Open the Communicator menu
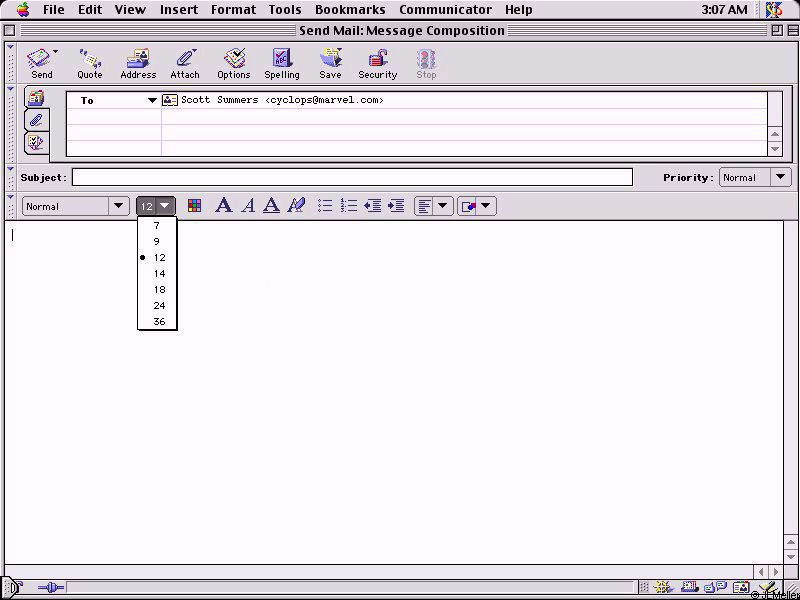 coord(445,10)
